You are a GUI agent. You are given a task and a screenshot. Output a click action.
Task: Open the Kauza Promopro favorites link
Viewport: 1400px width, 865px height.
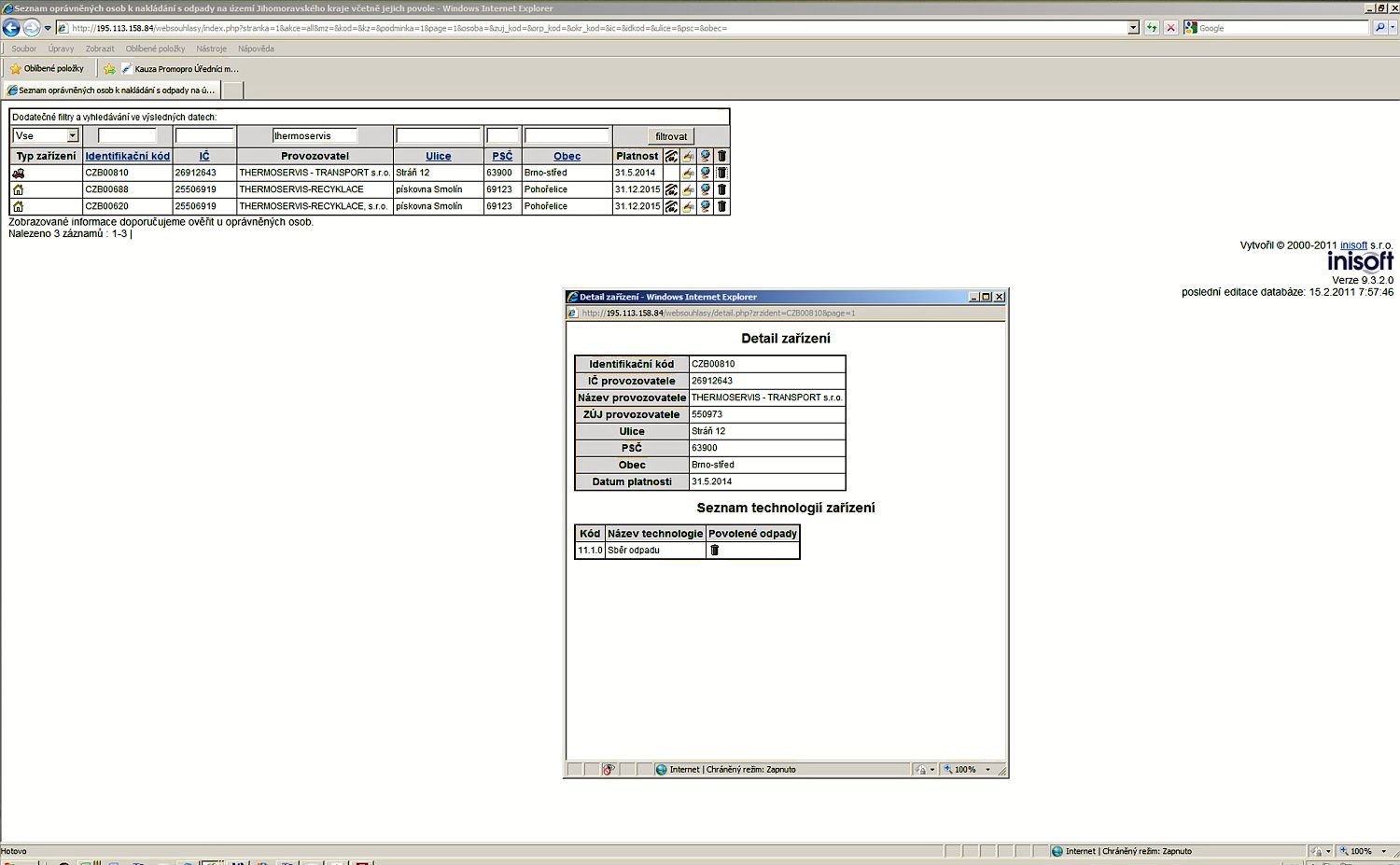[x=180, y=69]
